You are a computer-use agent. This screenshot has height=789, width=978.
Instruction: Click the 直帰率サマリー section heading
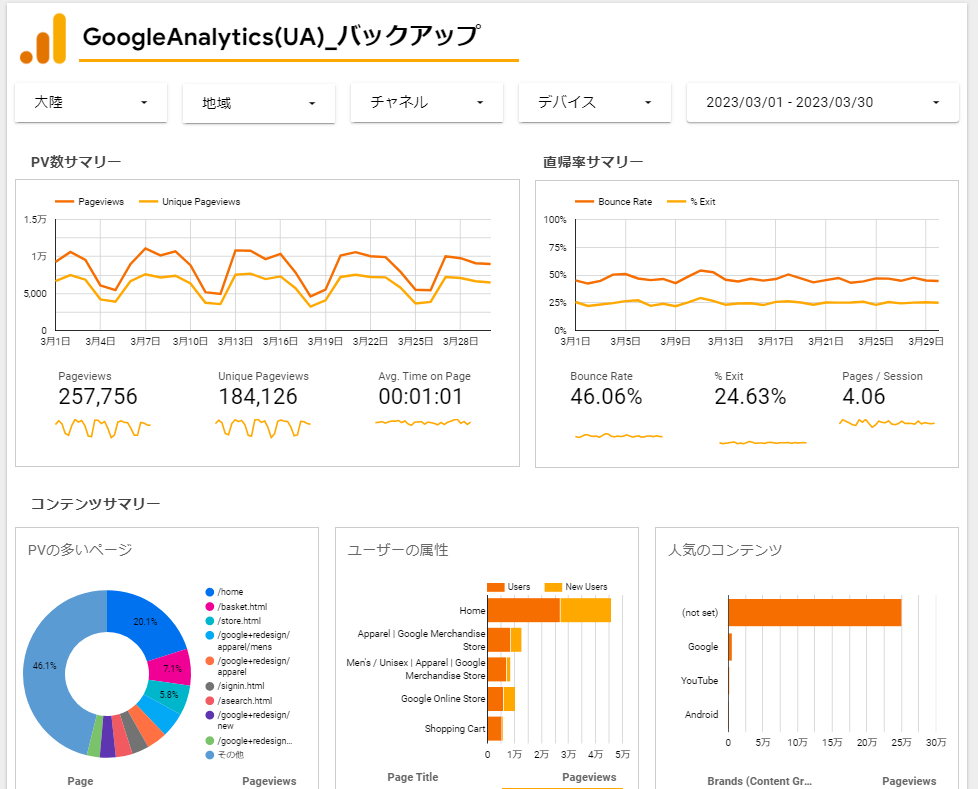(593, 162)
